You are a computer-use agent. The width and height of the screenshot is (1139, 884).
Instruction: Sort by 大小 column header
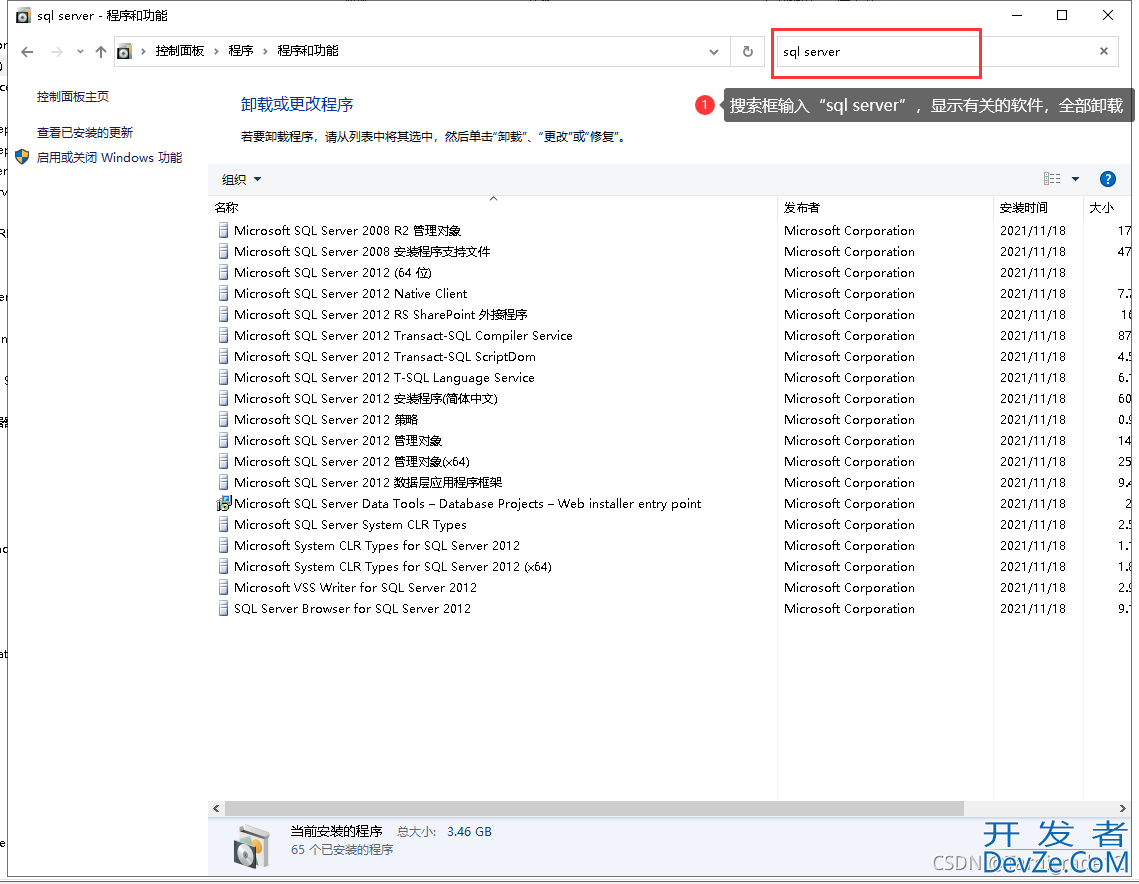[x=1101, y=208]
